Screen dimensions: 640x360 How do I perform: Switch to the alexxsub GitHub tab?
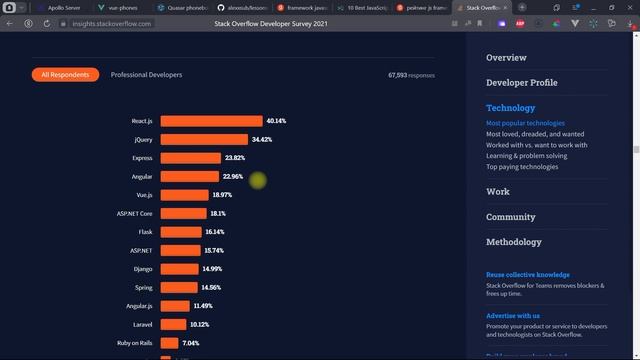pyautogui.click(x=242, y=7)
